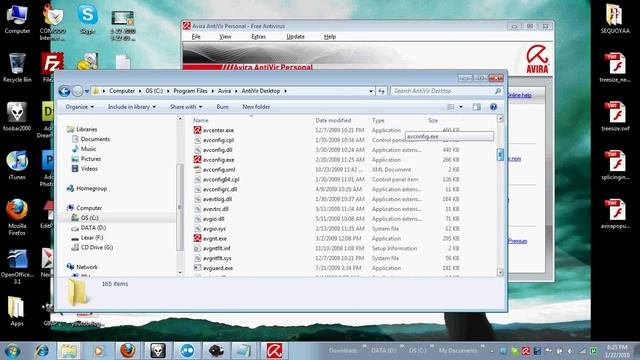The width and height of the screenshot is (640, 360).
Task: Click the Windows Start orb
Action: (12, 351)
